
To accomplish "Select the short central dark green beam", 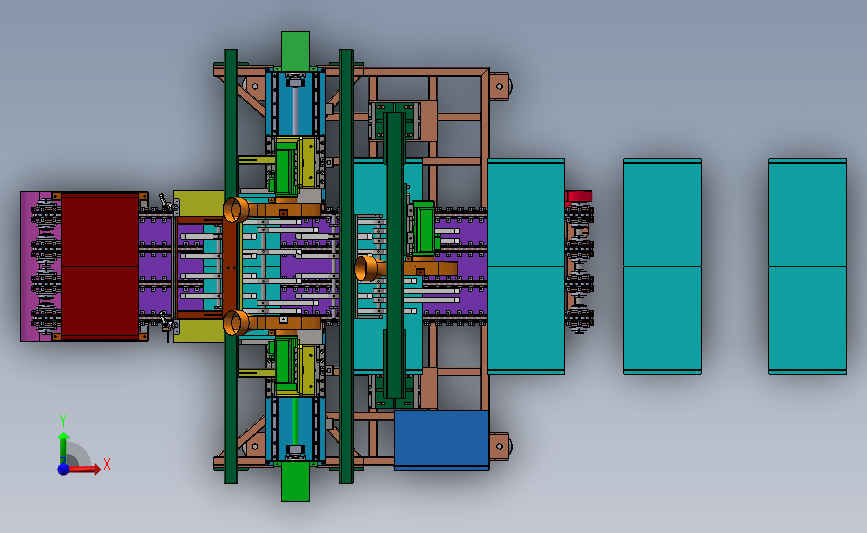I will tap(395, 255).
